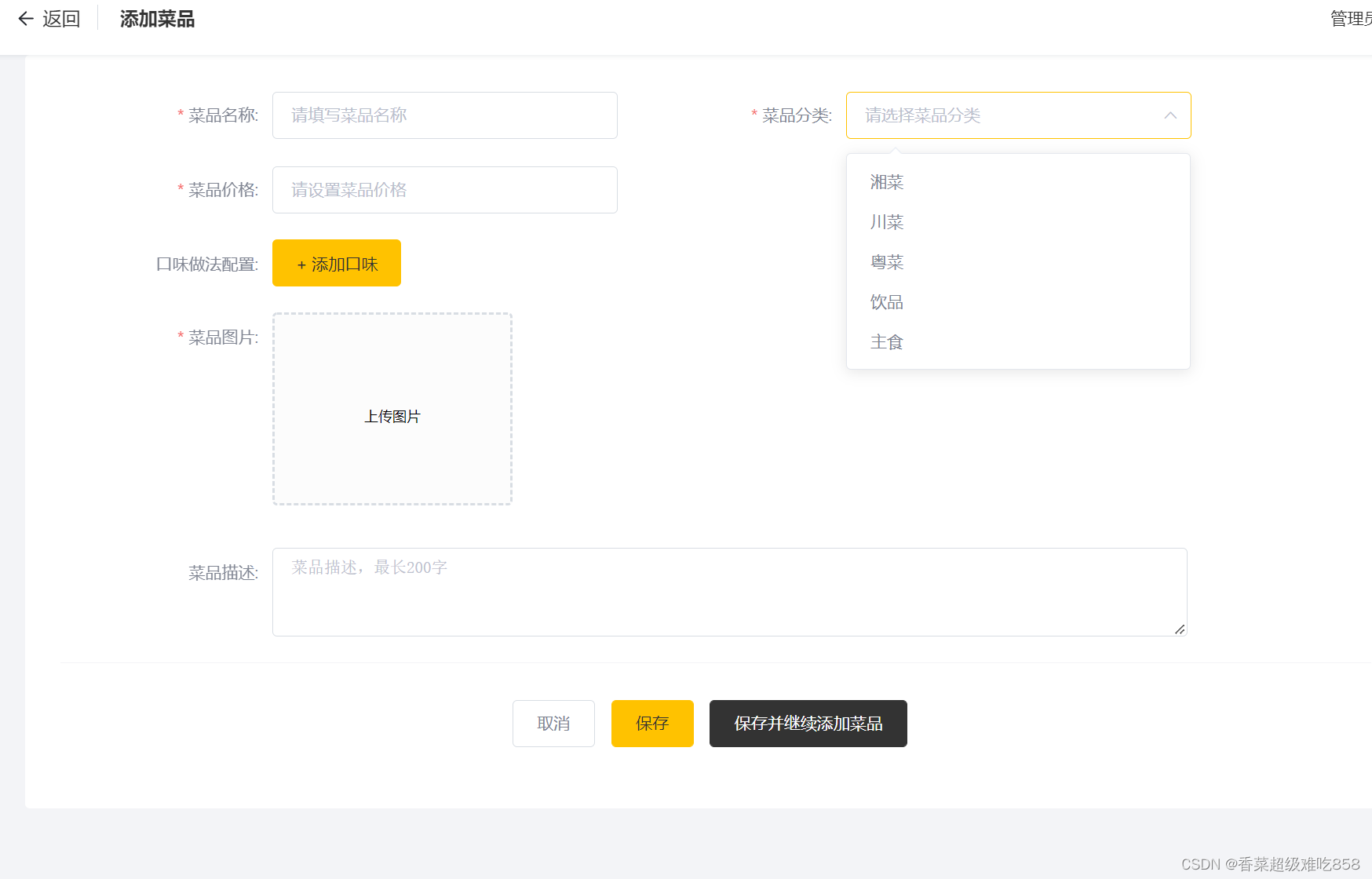1372x879 pixels.
Task: Click the 菜品图片 label
Action: pyautogui.click(x=223, y=337)
